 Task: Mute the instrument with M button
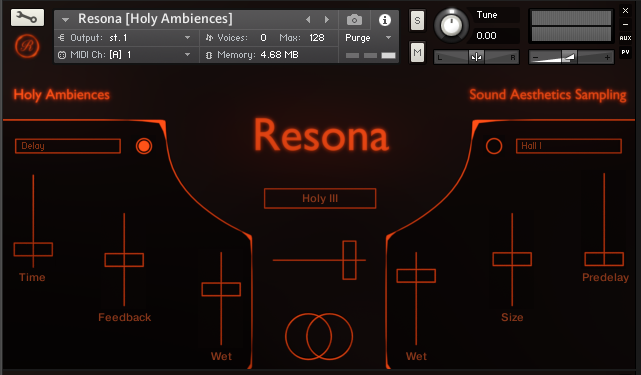[x=417, y=52]
